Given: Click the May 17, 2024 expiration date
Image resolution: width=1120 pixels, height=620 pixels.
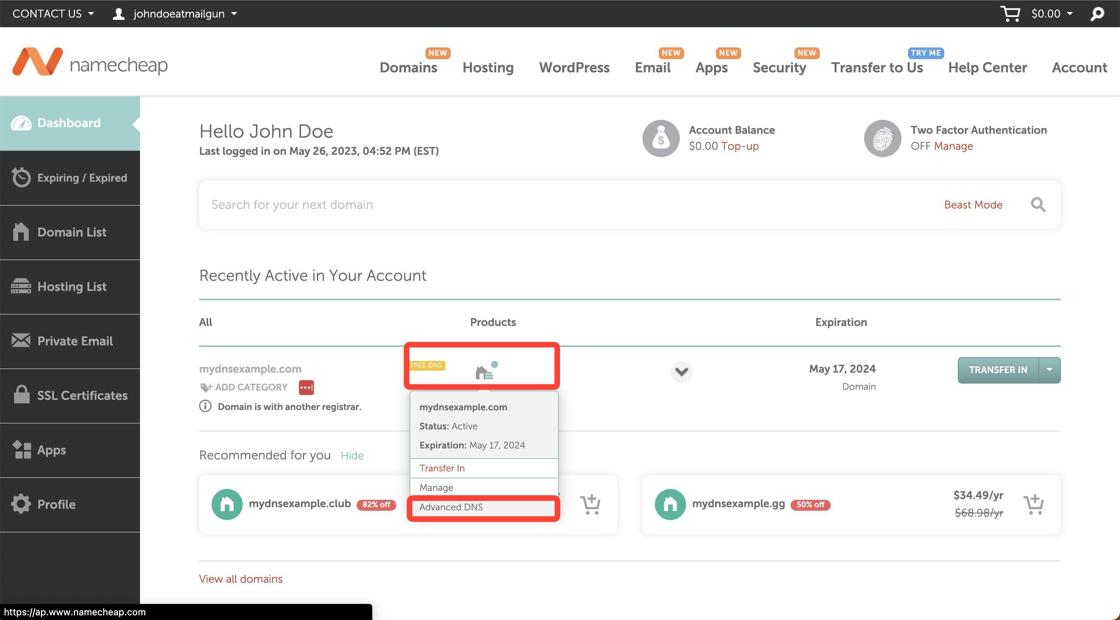Looking at the screenshot, I should [842, 369].
